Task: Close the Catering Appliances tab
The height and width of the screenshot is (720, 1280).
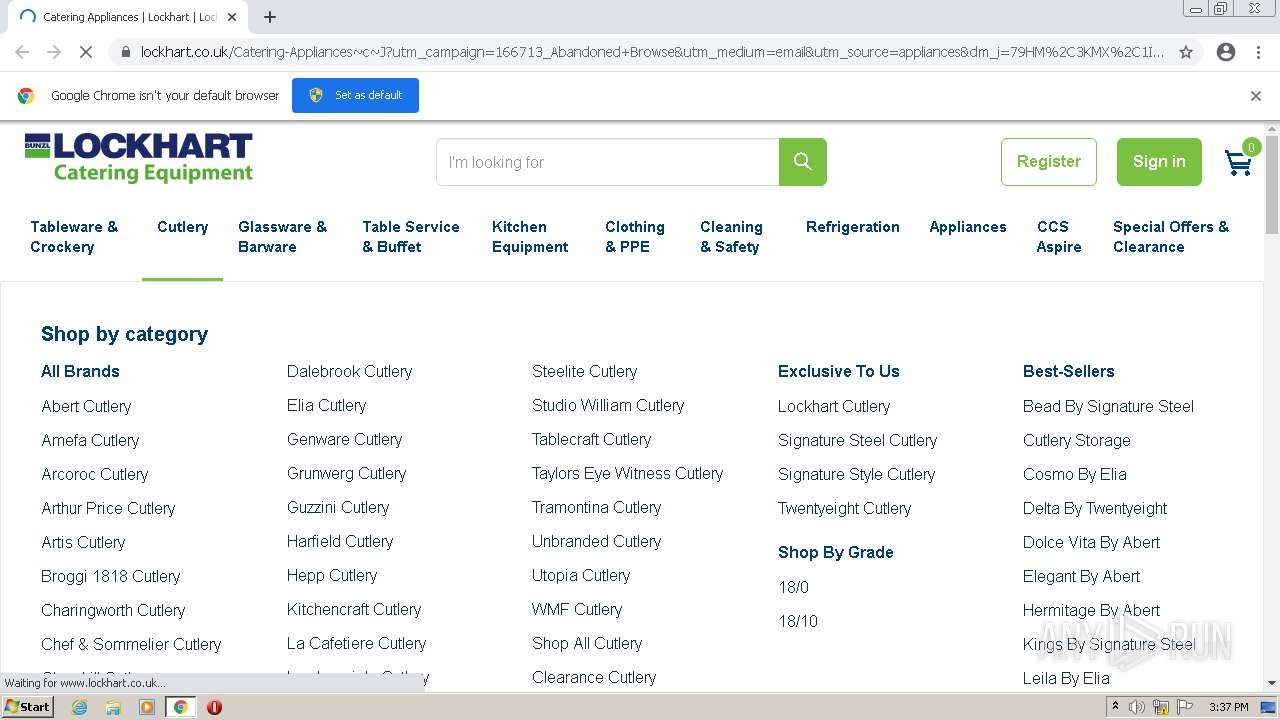Action: 232,17
